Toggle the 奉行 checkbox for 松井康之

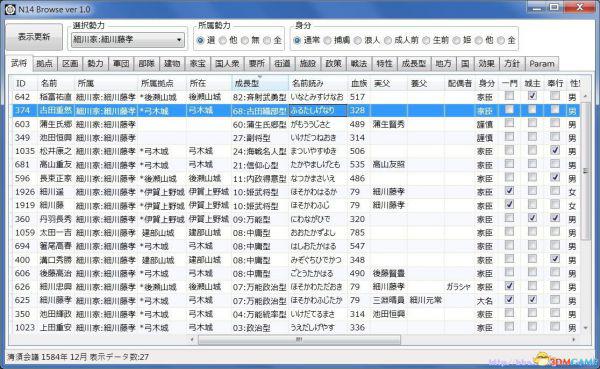click(555, 150)
